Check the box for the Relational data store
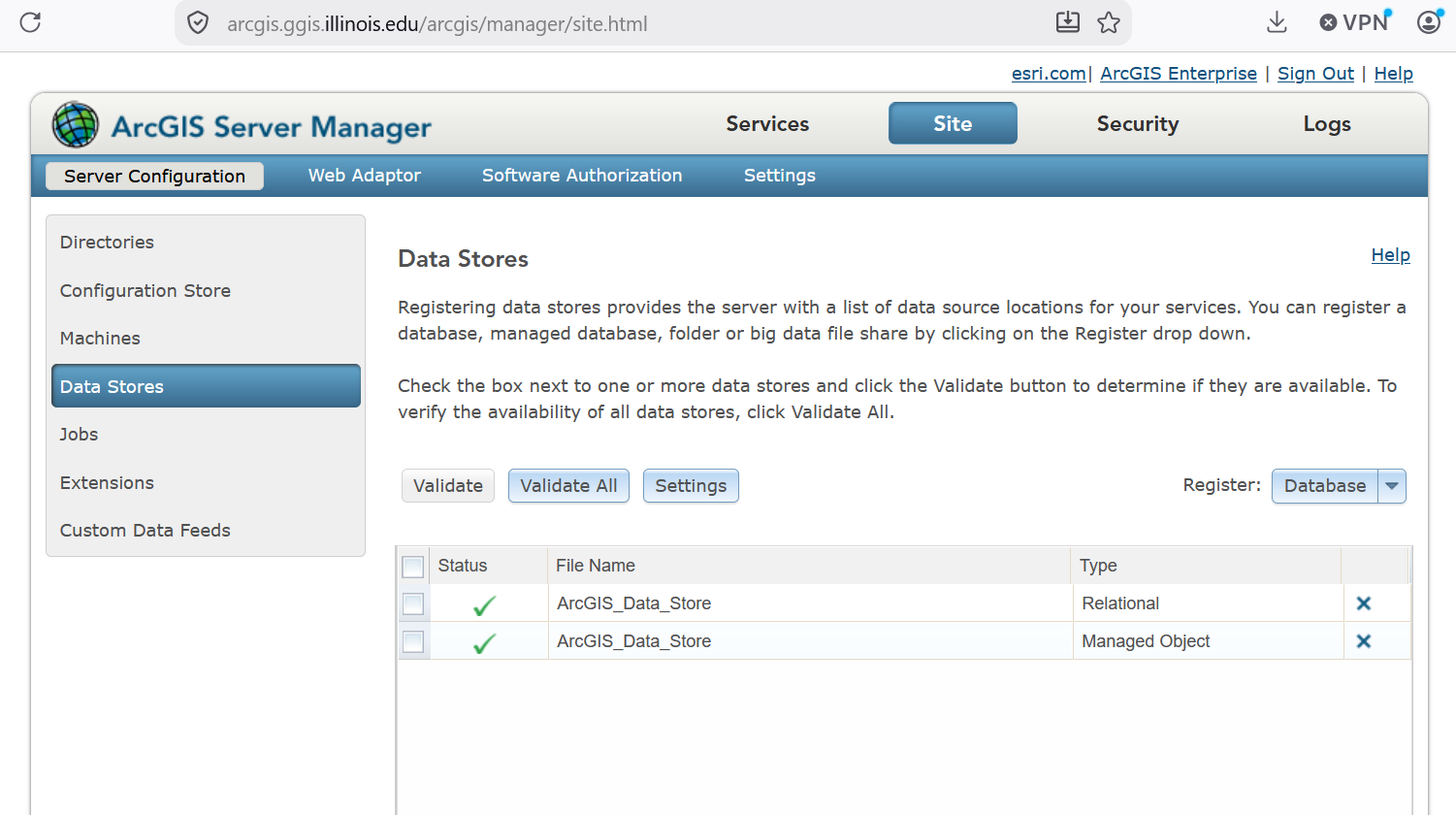This screenshot has width=1456, height=815. pos(413,603)
